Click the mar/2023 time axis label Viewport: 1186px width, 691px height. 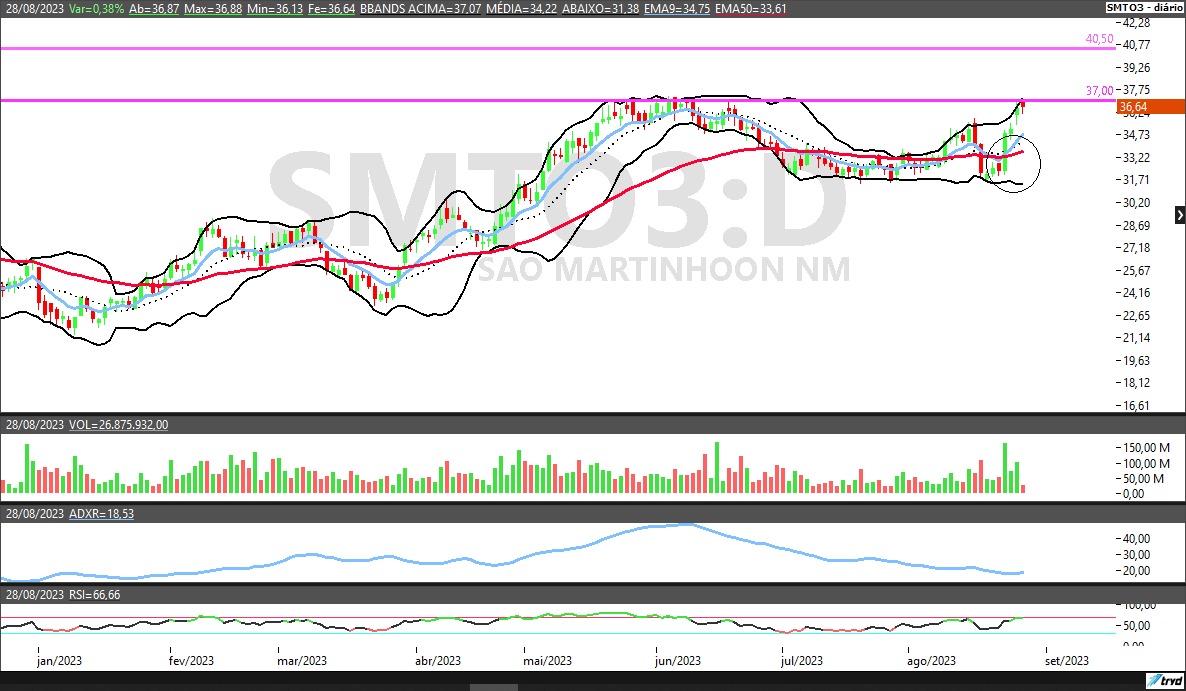pos(302,661)
